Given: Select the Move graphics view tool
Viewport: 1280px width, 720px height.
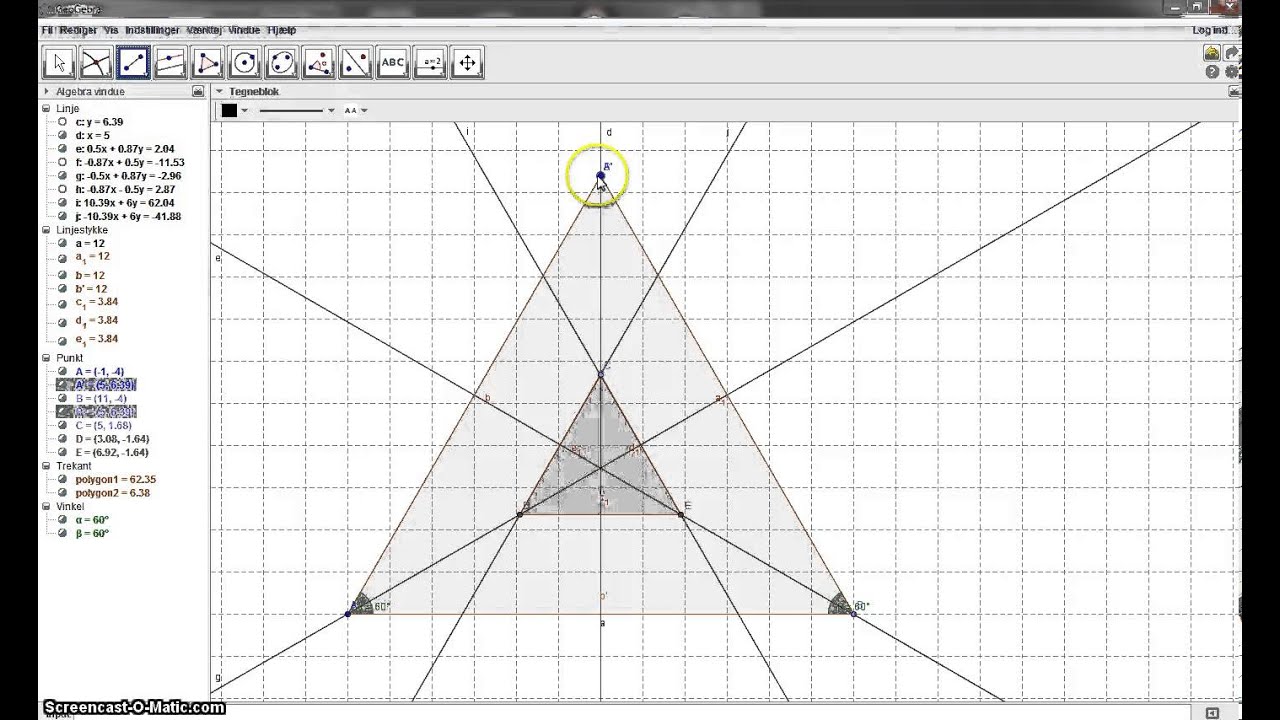Looking at the screenshot, I should (x=467, y=63).
